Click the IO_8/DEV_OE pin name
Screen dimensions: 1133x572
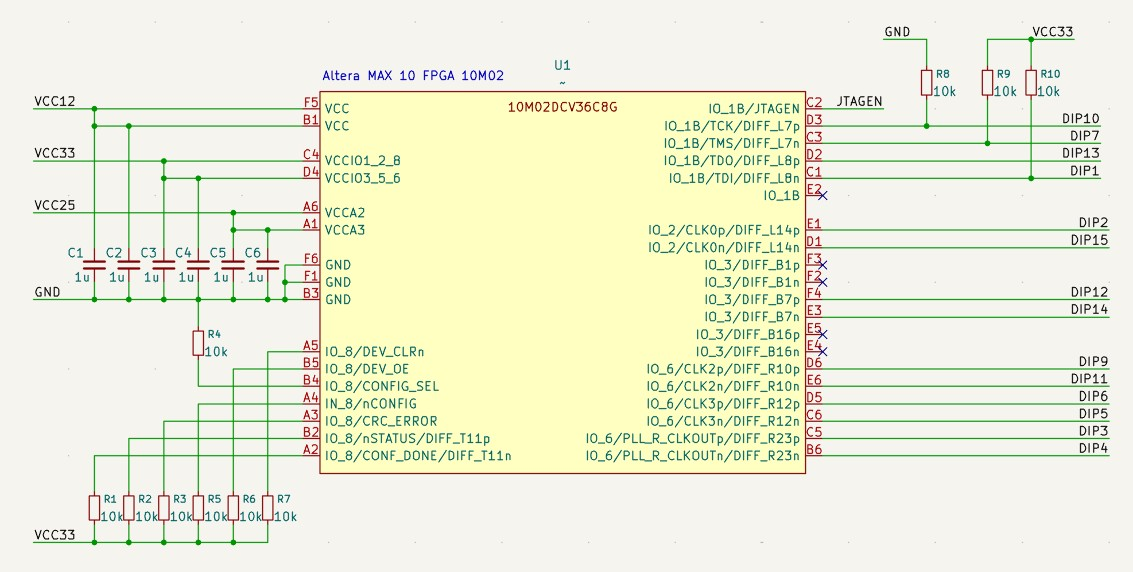[x=367, y=369]
